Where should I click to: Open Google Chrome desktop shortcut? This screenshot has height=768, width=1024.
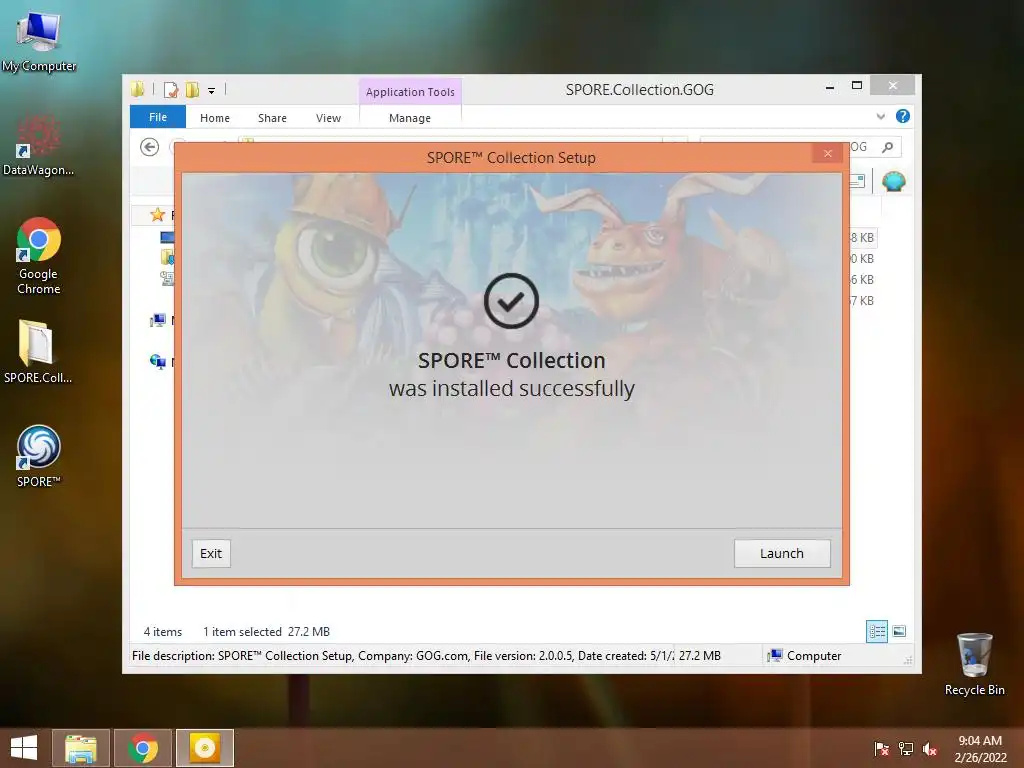click(x=39, y=255)
